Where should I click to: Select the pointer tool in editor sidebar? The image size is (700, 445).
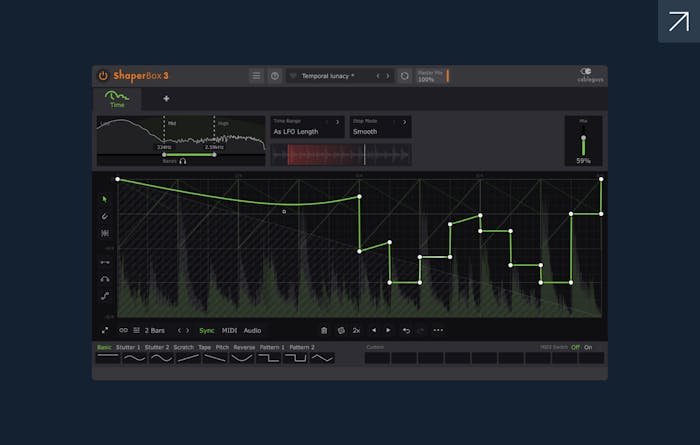tap(105, 199)
